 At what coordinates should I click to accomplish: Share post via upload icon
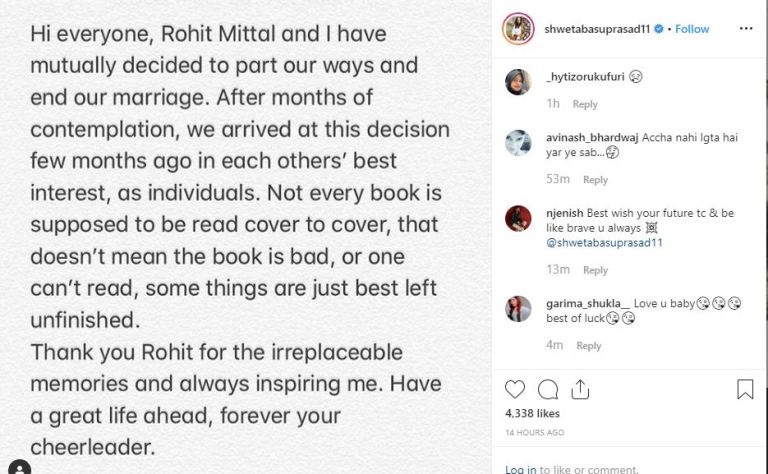pos(579,390)
